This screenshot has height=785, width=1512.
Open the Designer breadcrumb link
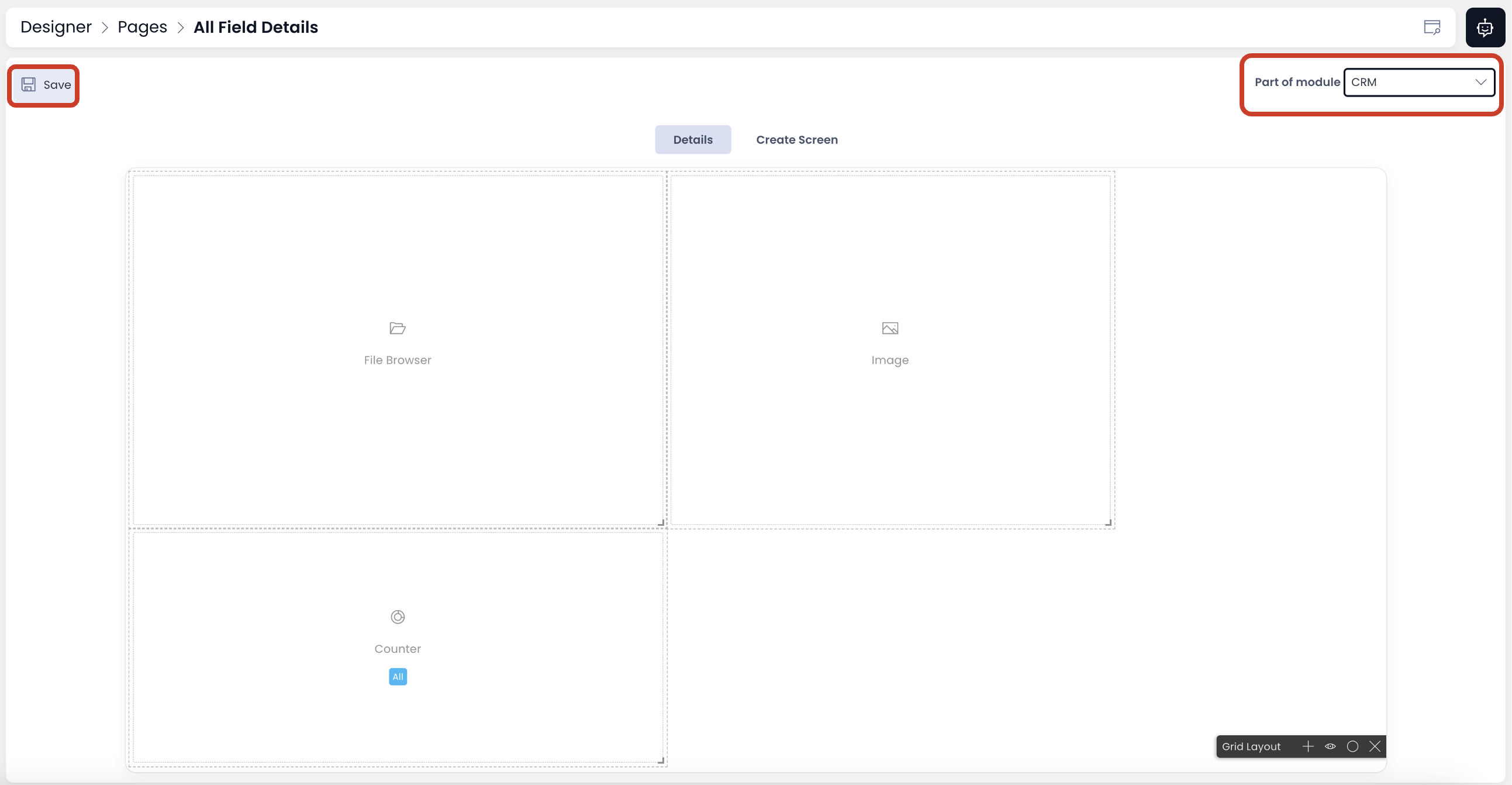point(56,27)
